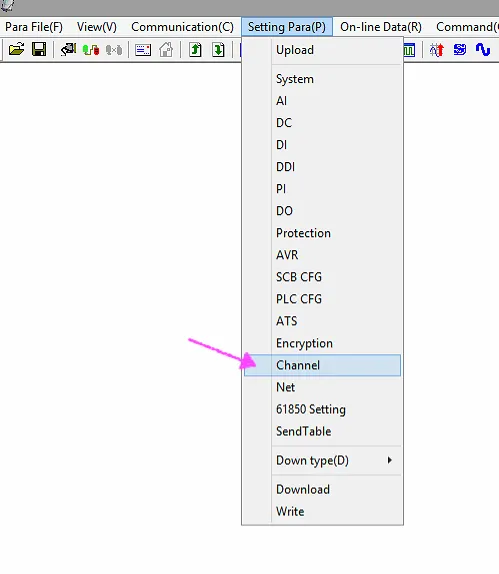Click the green square waveform icon
Screen dimensions: 499x574
click(409, 50)
